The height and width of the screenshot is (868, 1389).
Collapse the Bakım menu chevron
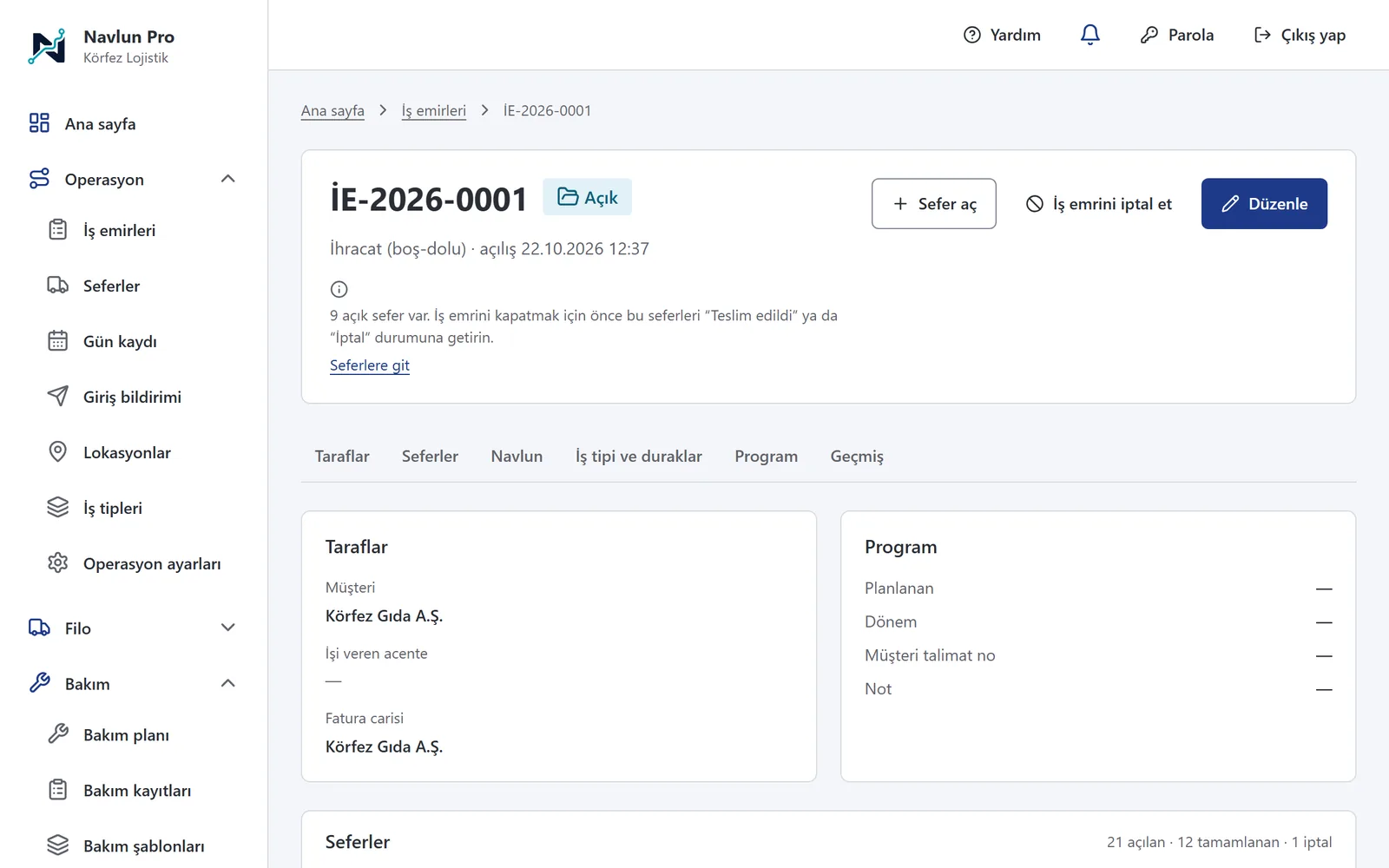pyautogui.click(x=228, y=683)
